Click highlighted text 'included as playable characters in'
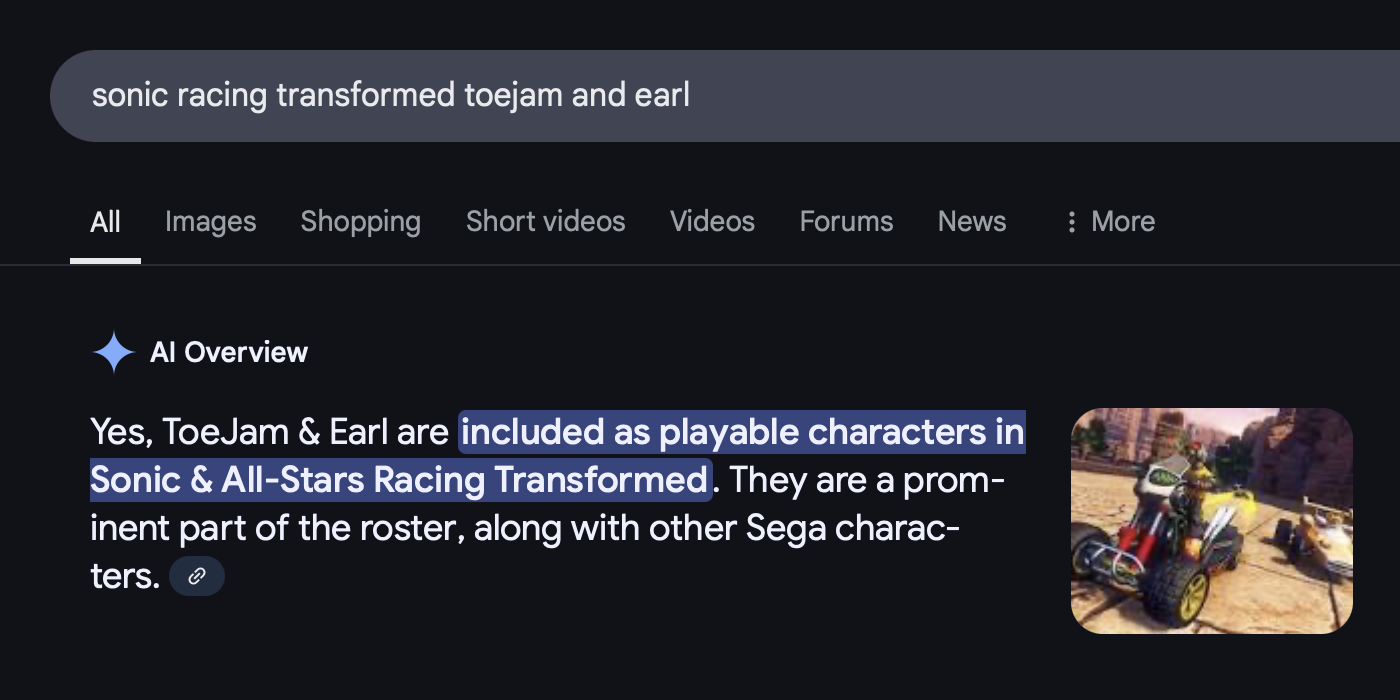 (x=742, y=432)
